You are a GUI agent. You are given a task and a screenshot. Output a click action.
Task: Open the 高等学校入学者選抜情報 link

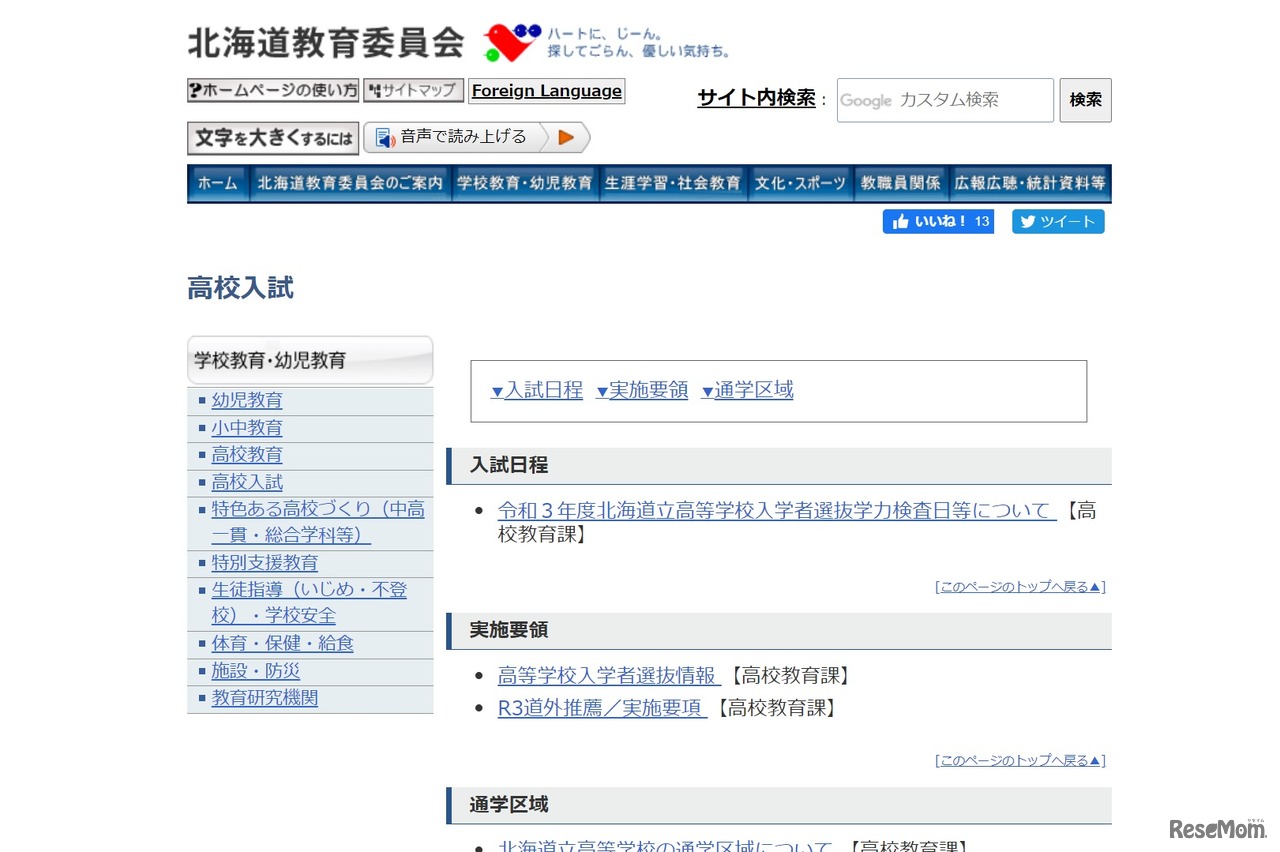(608, 676)
